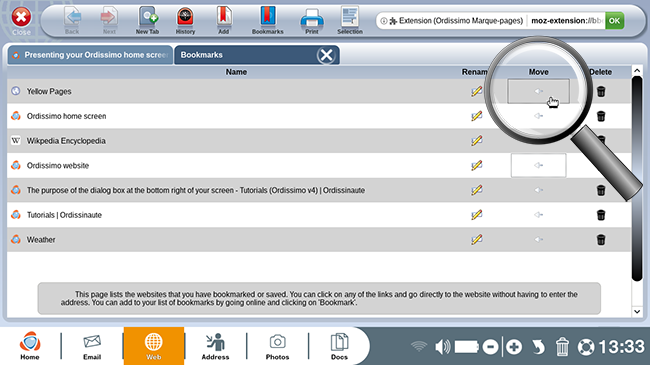Rename the Ordissimo website bookmark
This screenshot has height=365, width=650.
(477, 165)
